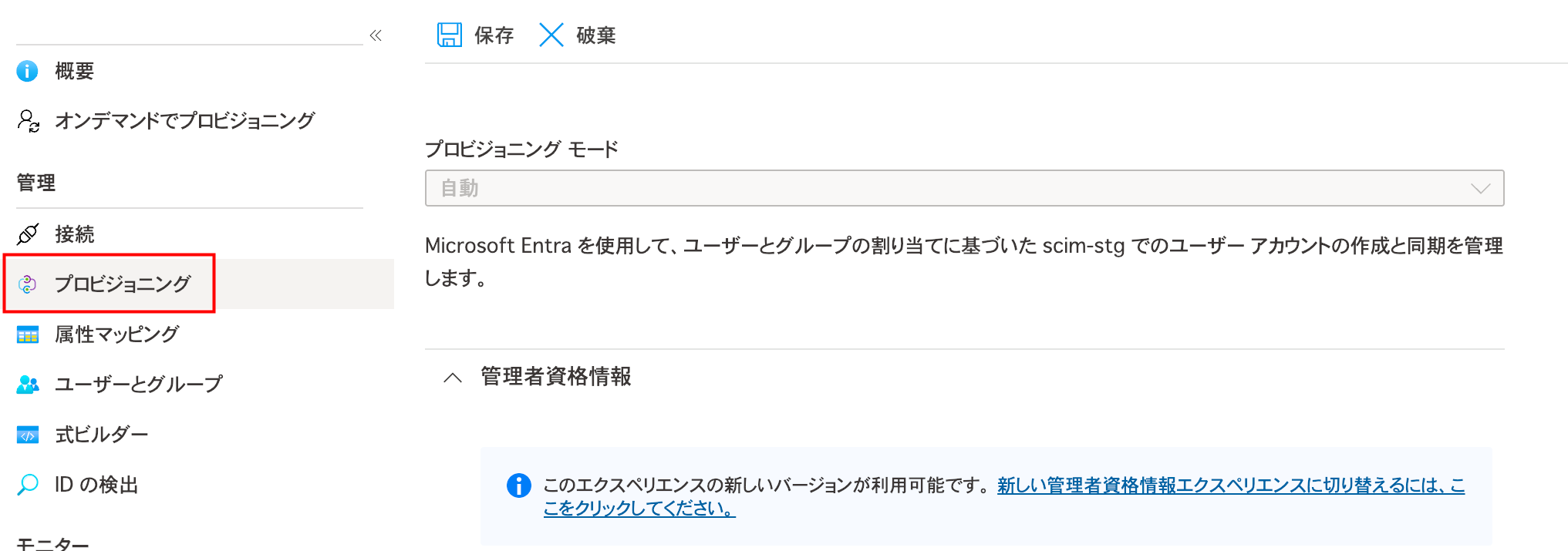1568x551 pixels.
Task: Select 属性マッピング in the sidebar
Action: pos(116,334)
